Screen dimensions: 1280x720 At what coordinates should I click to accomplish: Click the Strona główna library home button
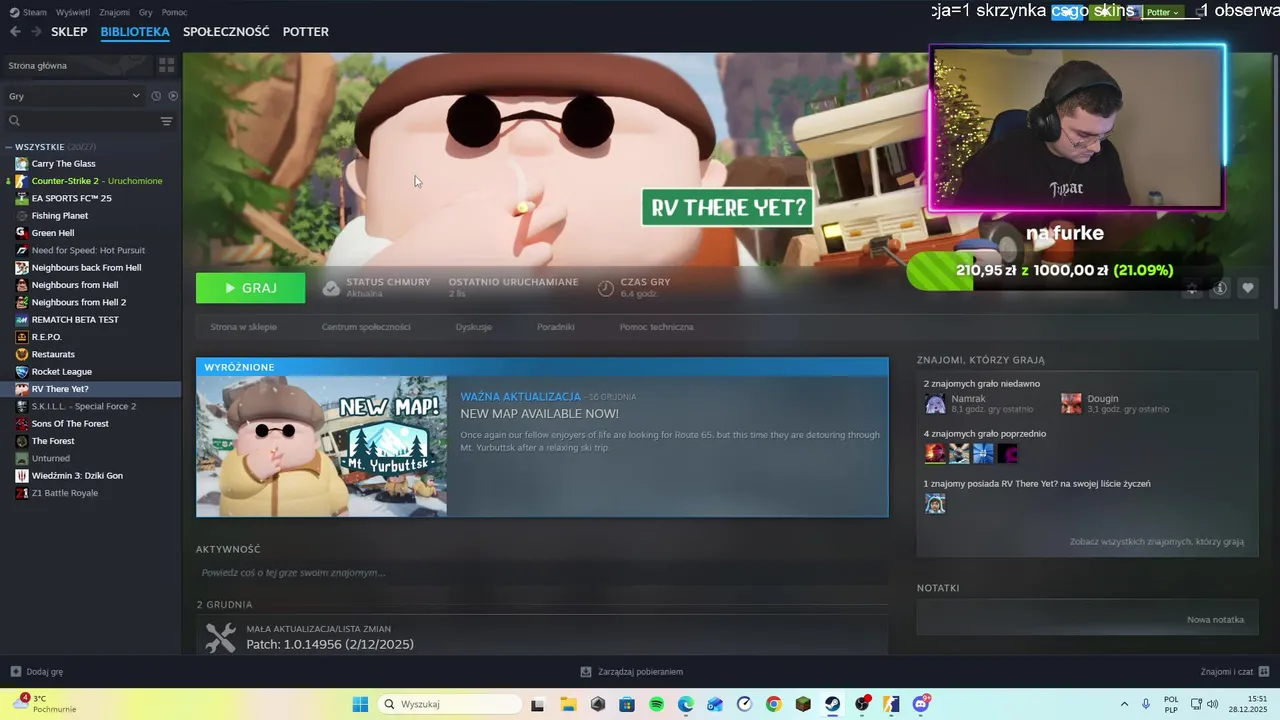pyautogui.click(x=78, y=65)
